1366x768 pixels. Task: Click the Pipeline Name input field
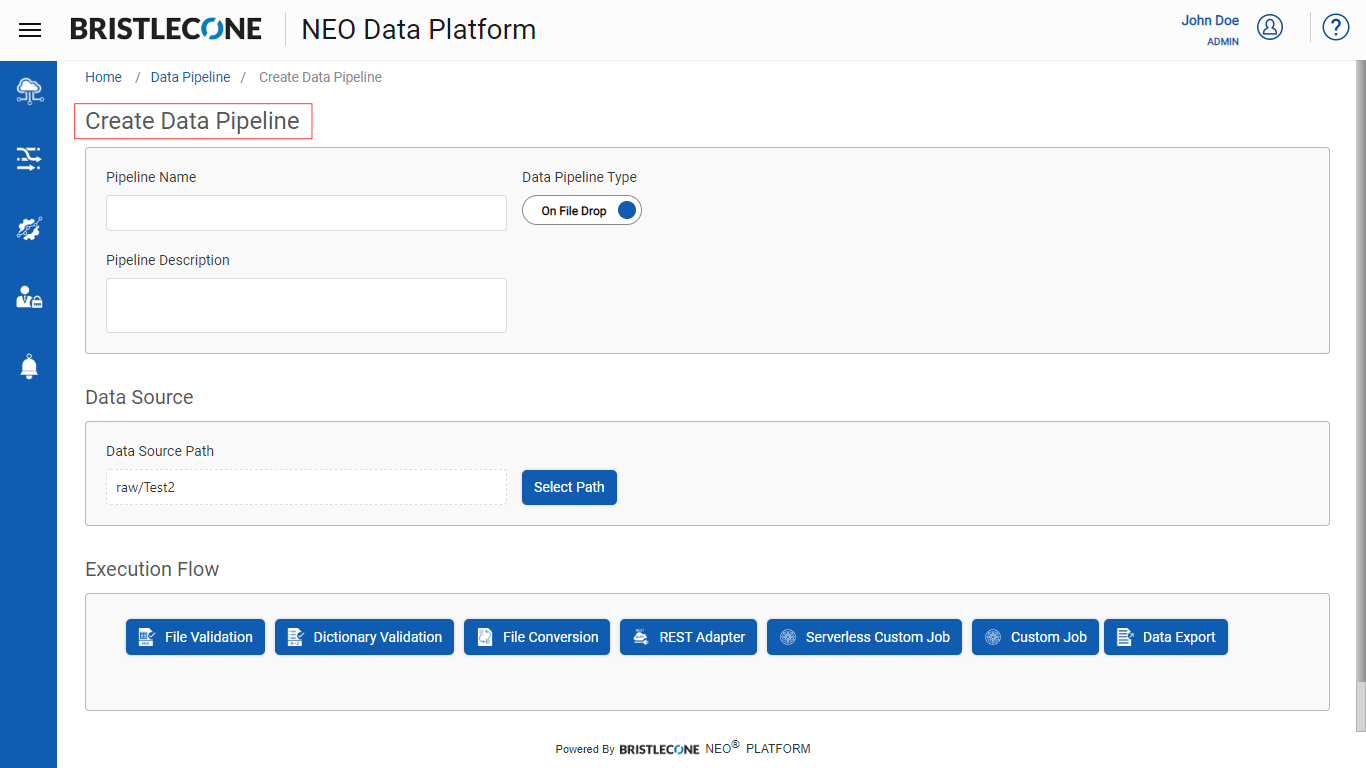pyautogui.click(x=306, y=213)
